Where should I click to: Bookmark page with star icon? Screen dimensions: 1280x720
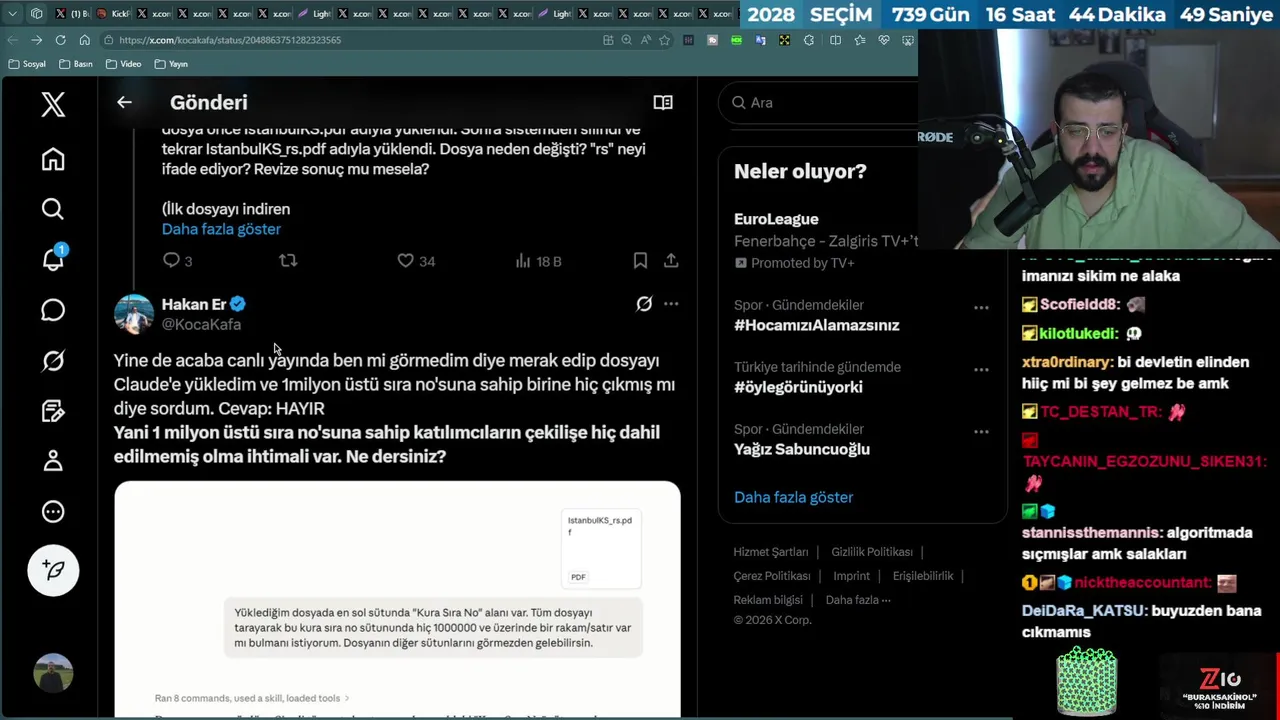(664, 40)
